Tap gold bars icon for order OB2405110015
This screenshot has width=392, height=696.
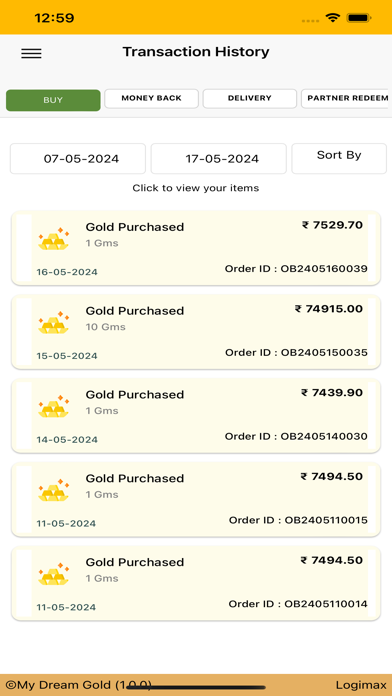53,490
